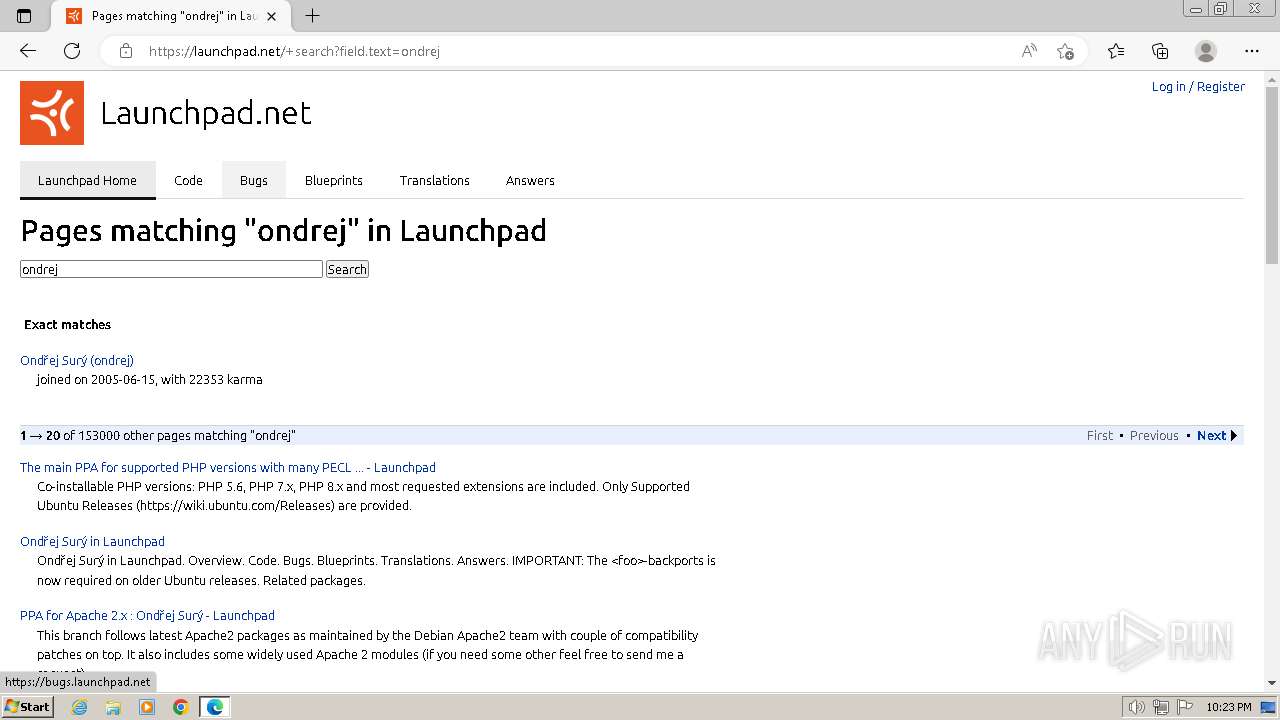Open Edge Settings and more menu

pyautogui.click(x=1252, y=51)
